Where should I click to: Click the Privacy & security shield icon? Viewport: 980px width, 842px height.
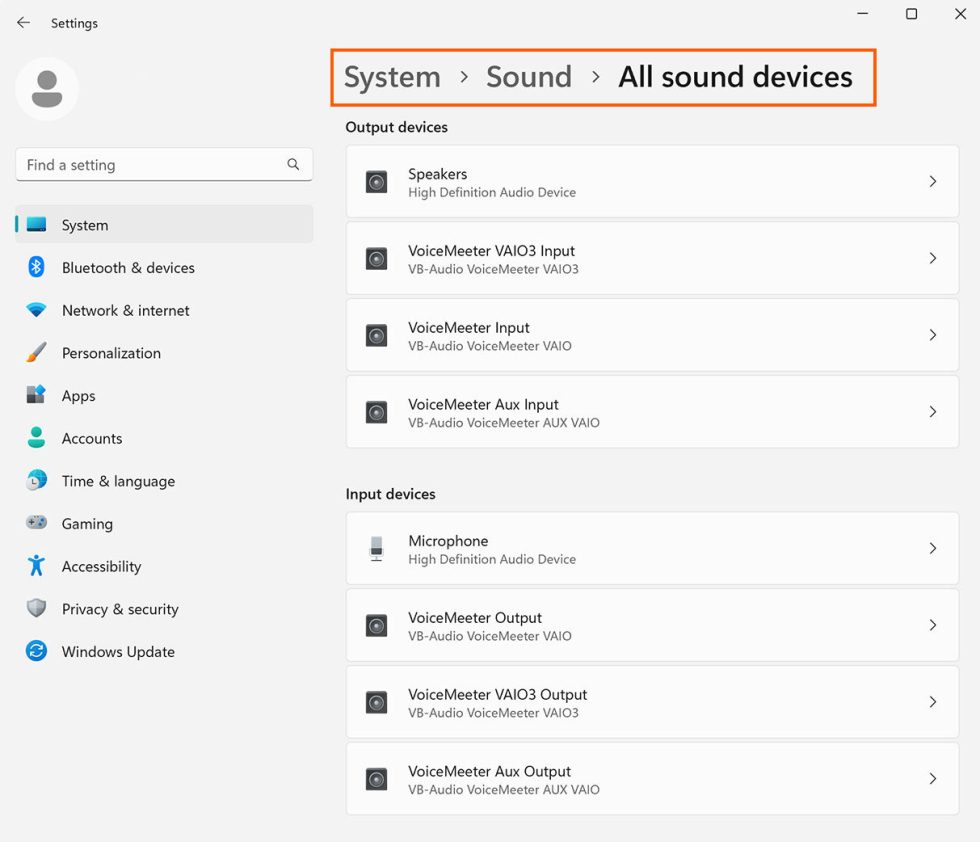36,609
